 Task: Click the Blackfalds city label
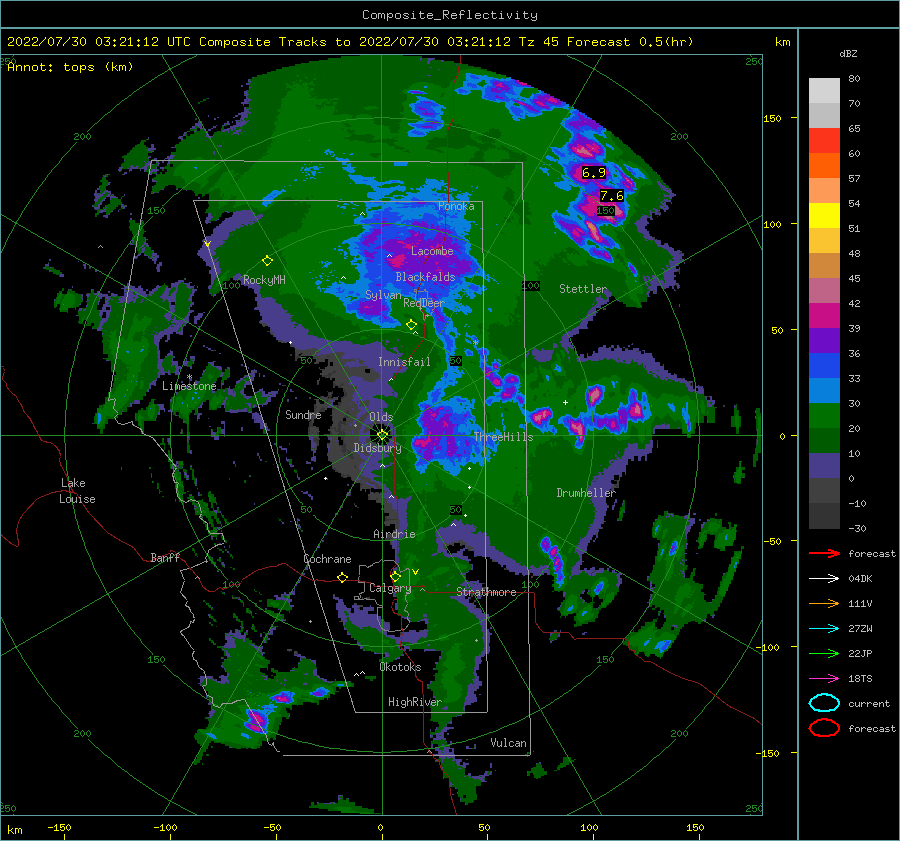point(425,277)
